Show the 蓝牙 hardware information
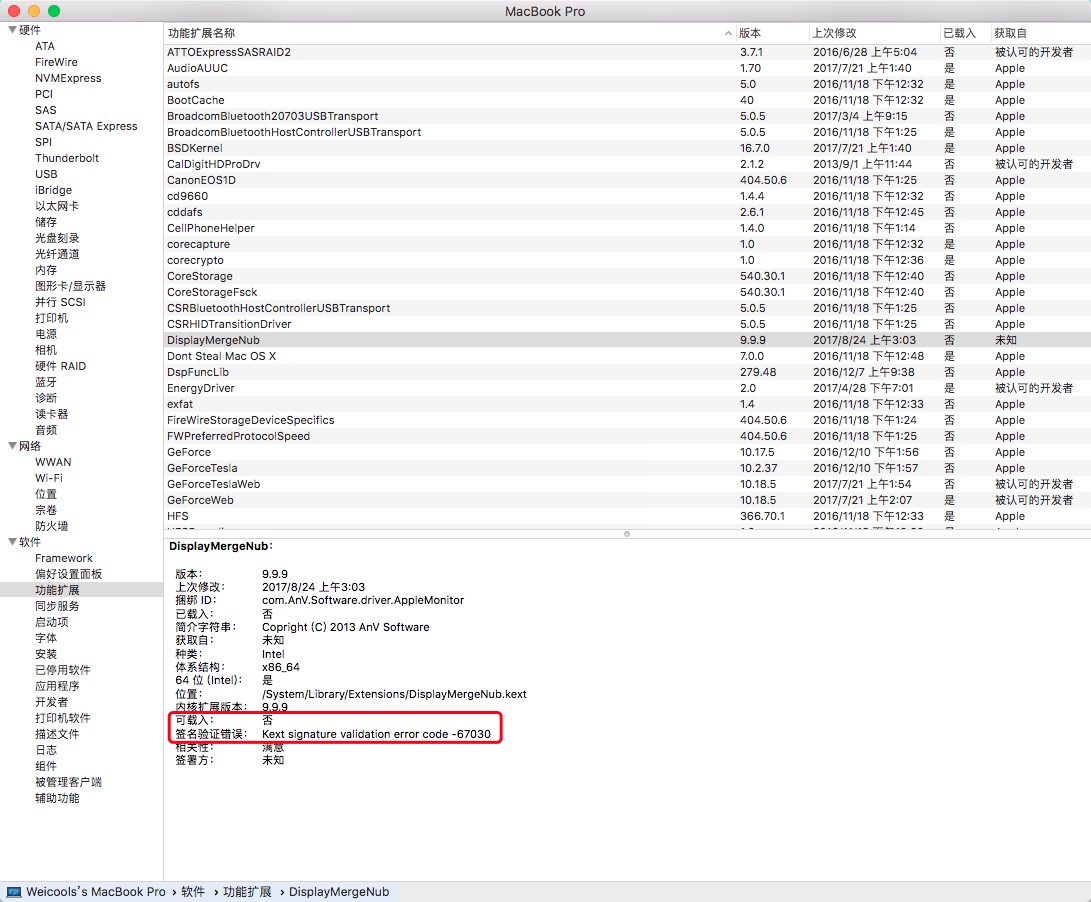The height and width of the screenshot is (902, 1091). [46, 382]
